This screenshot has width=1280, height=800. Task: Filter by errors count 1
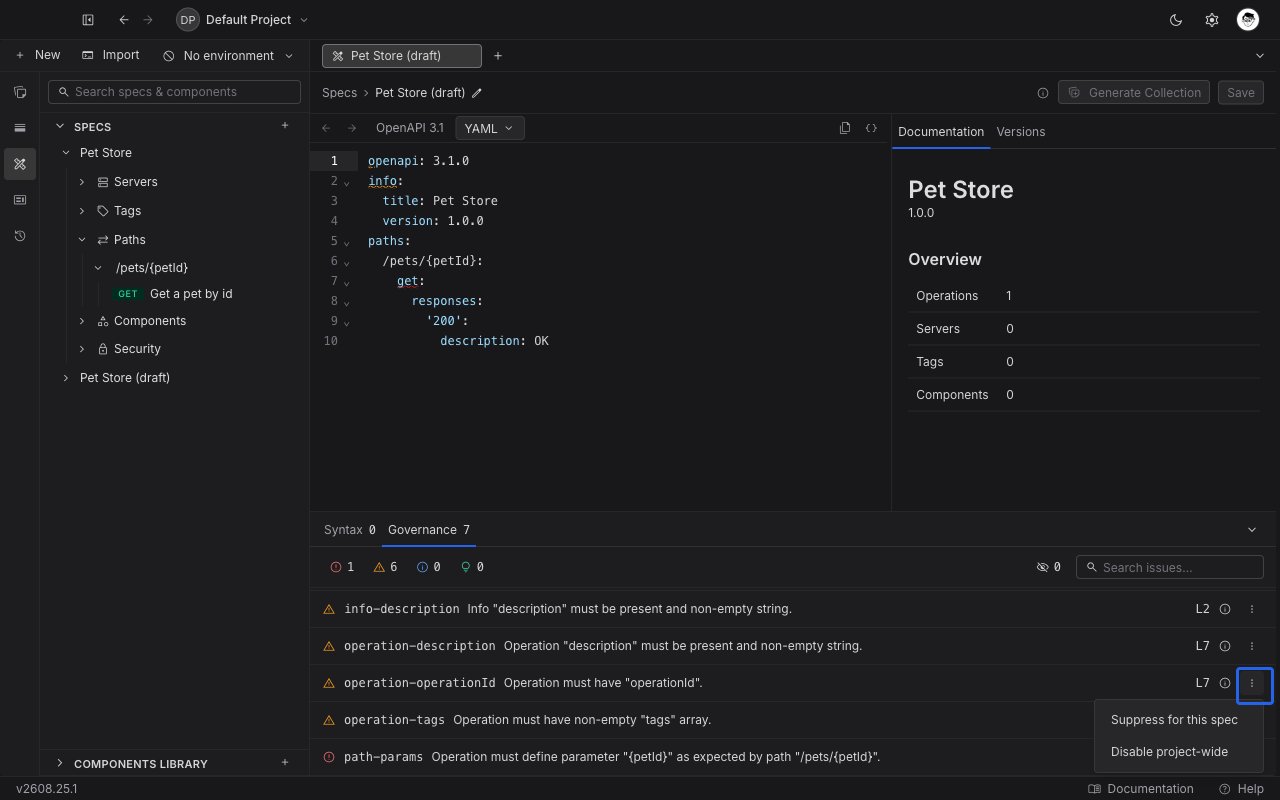(342, 567)
